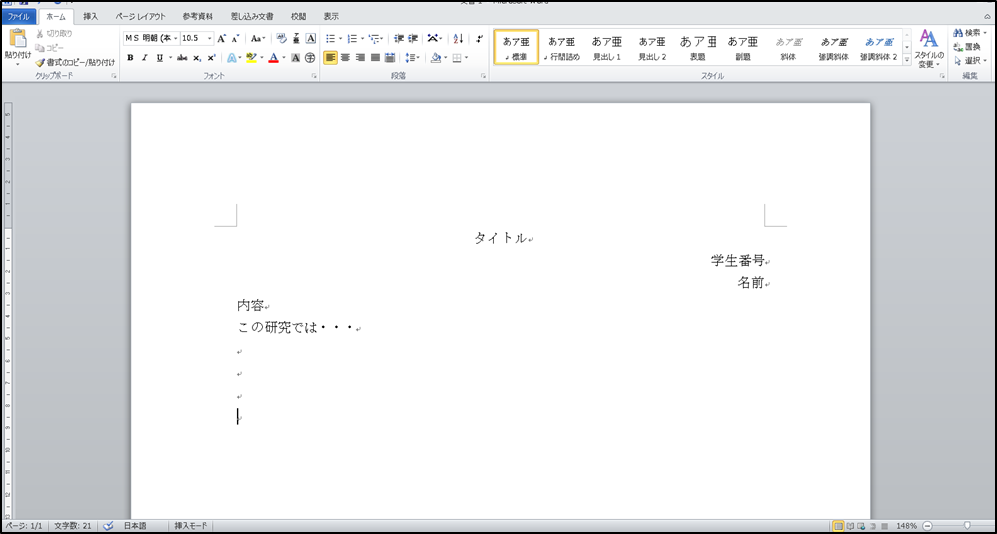Toggle italic formatting
This screenshot has height=534, width=997.
click(144, 58)
